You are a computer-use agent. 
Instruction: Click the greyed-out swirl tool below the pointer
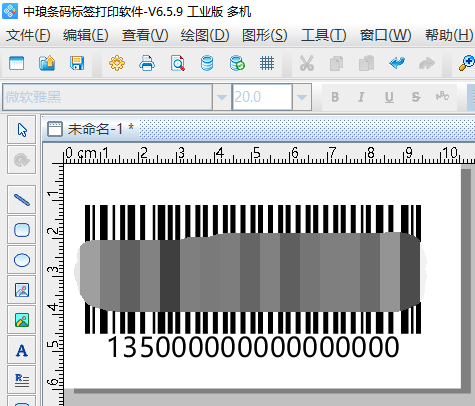pos(22,160)
